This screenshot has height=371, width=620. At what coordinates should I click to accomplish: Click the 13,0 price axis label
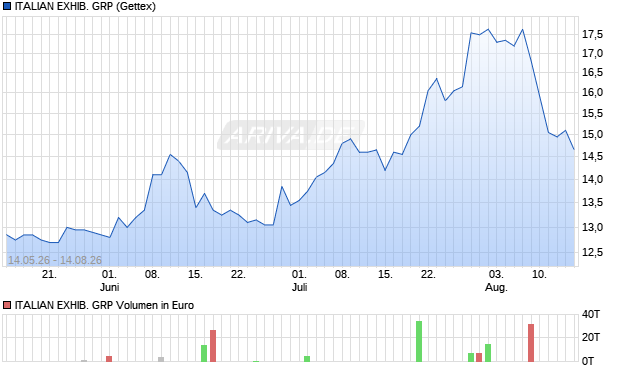(x=592, y=227)
